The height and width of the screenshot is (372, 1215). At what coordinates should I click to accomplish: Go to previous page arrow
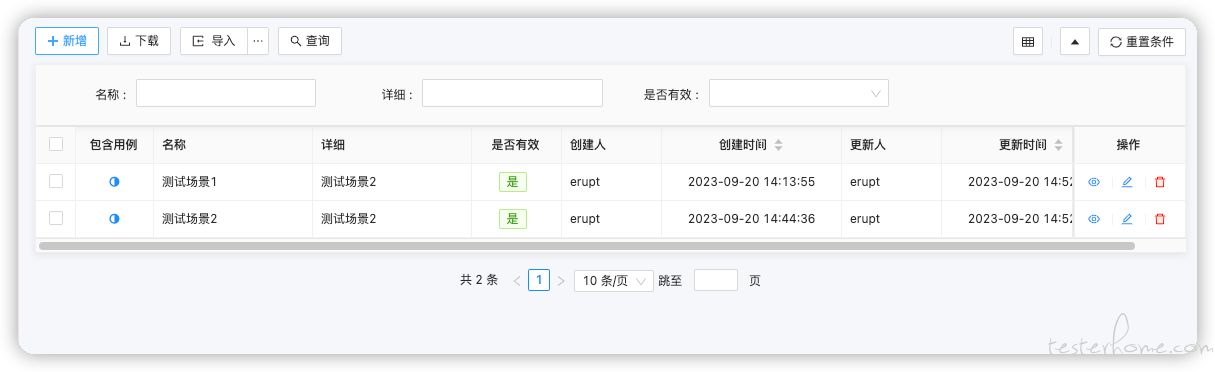click(517, 281)
